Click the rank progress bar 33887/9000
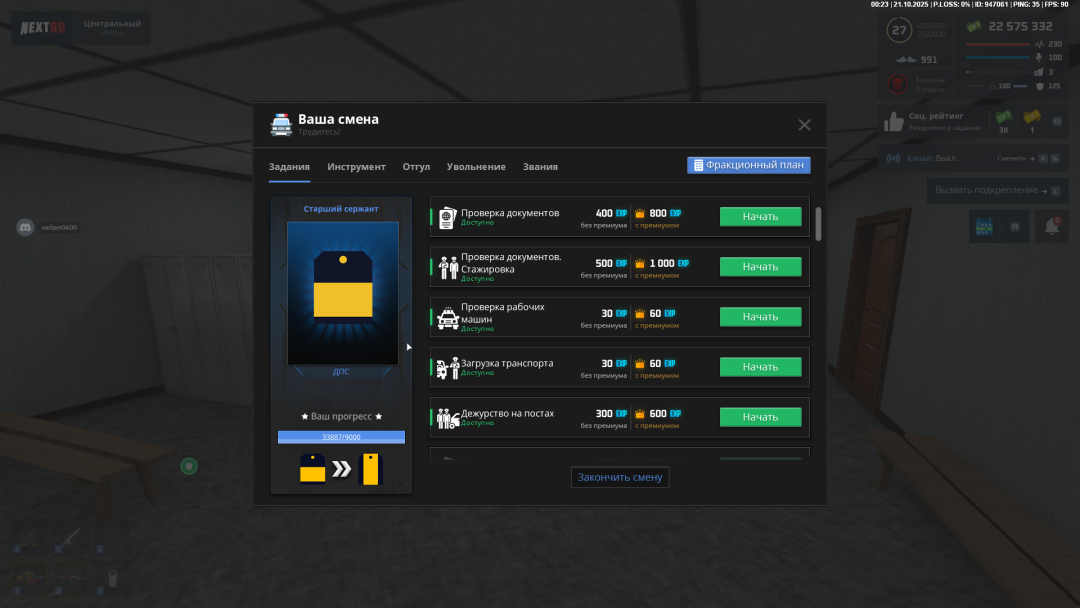The width and height of the screenshot is (1080, 608). 341,437
